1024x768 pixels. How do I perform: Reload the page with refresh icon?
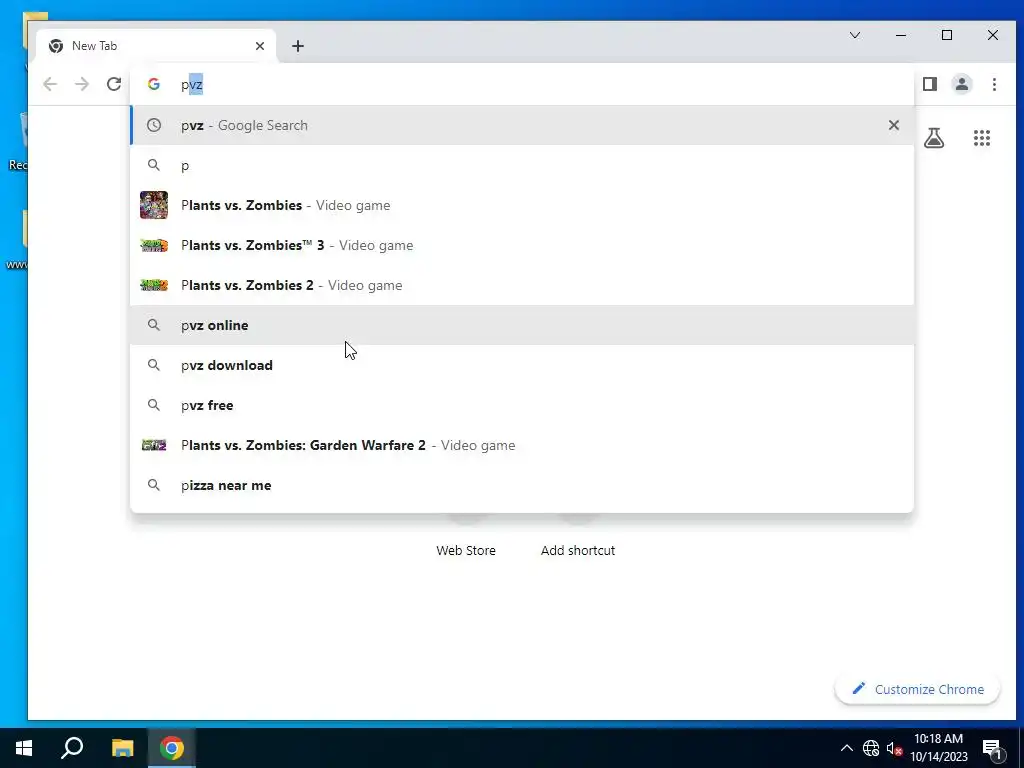click(114, 84)
